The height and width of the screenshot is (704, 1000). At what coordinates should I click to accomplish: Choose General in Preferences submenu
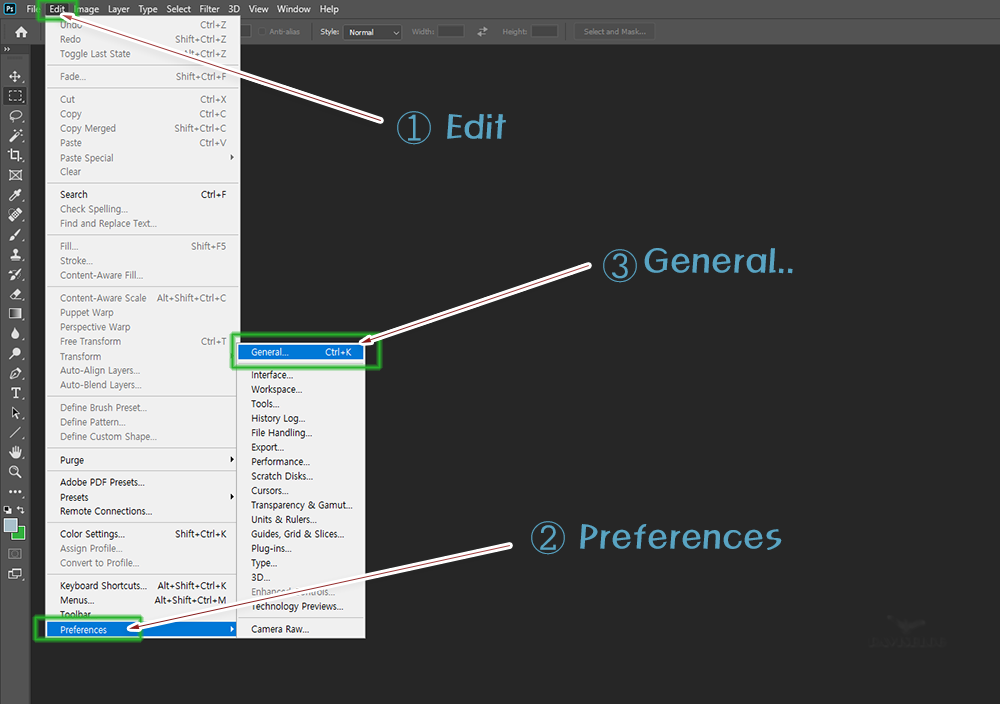(300, 352)
